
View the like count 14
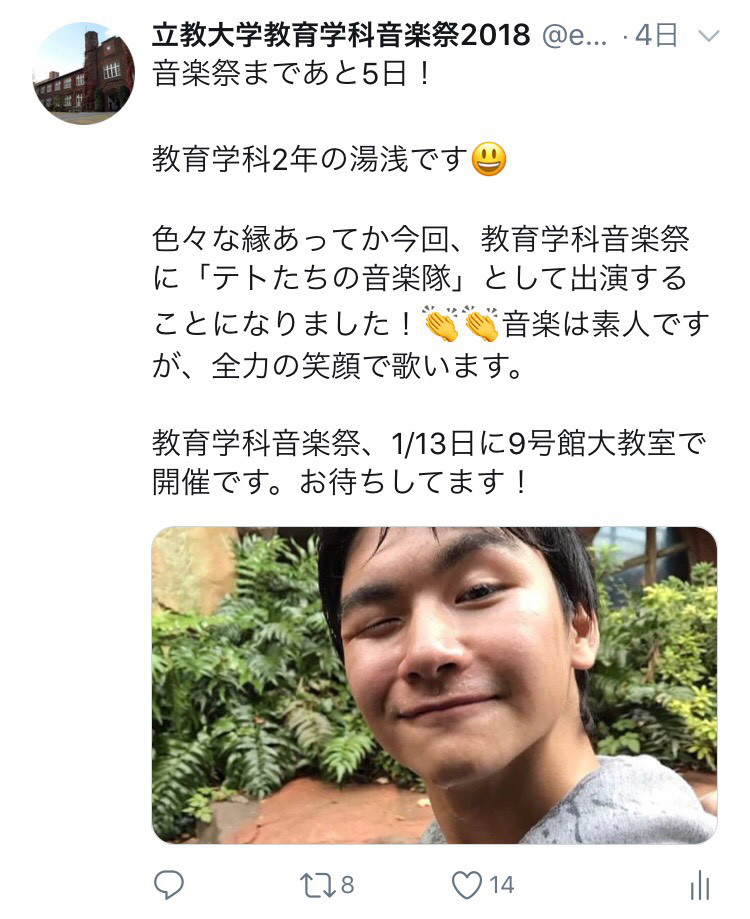[x=502, y=885]
